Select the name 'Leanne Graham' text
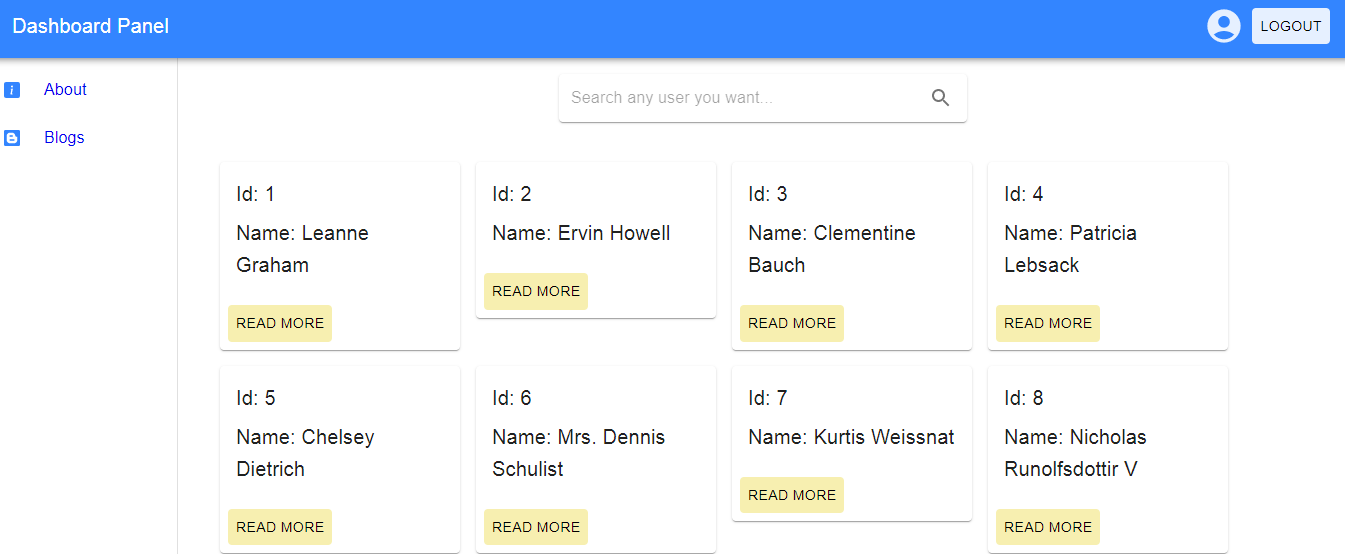The height and width of the screenshot is (554, 1345). tap(302, 249)
